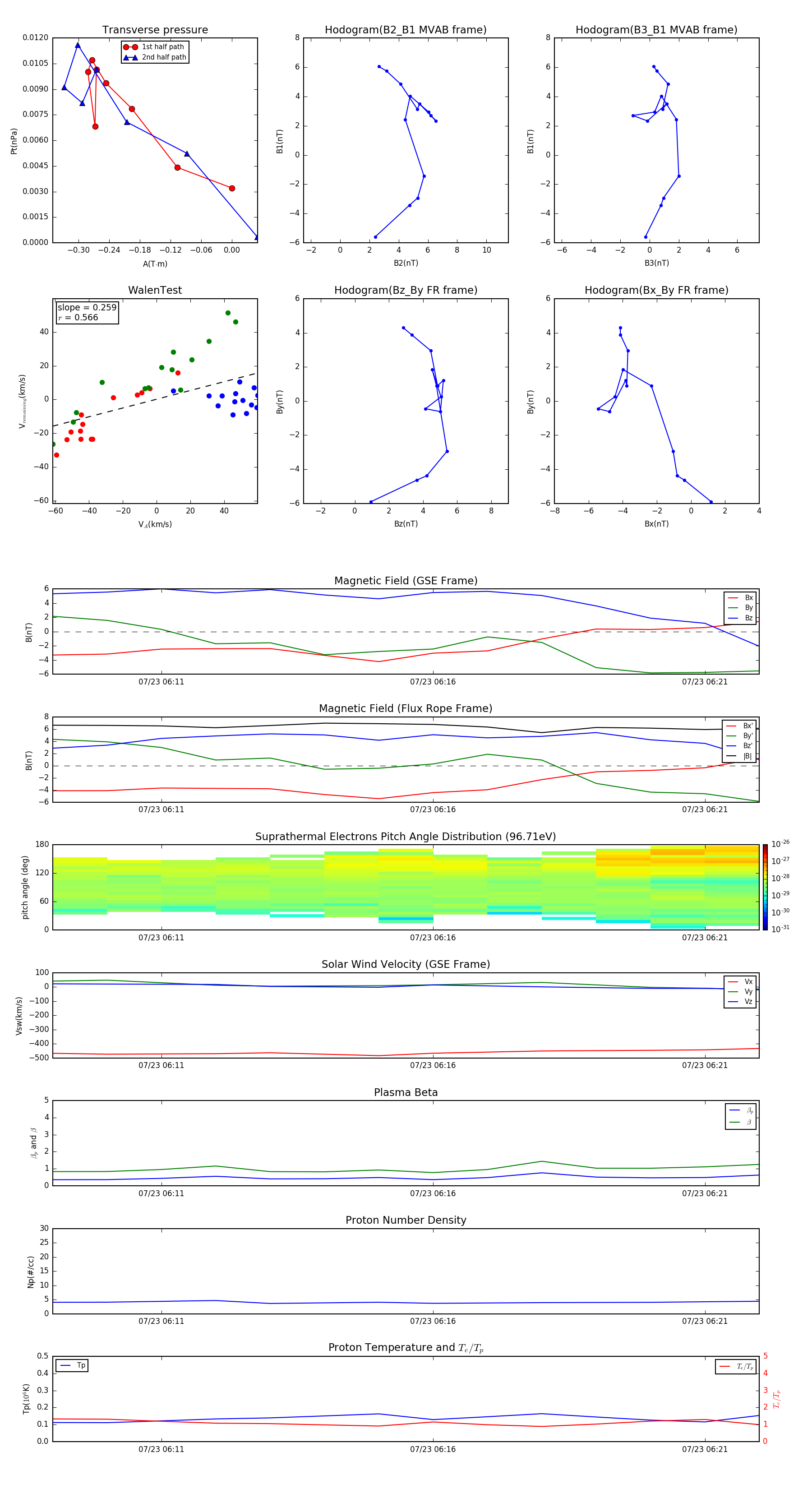Click the 'By' legend entry in GSE magnetic field plot
812x1489 pixels.
click(740, 607)
